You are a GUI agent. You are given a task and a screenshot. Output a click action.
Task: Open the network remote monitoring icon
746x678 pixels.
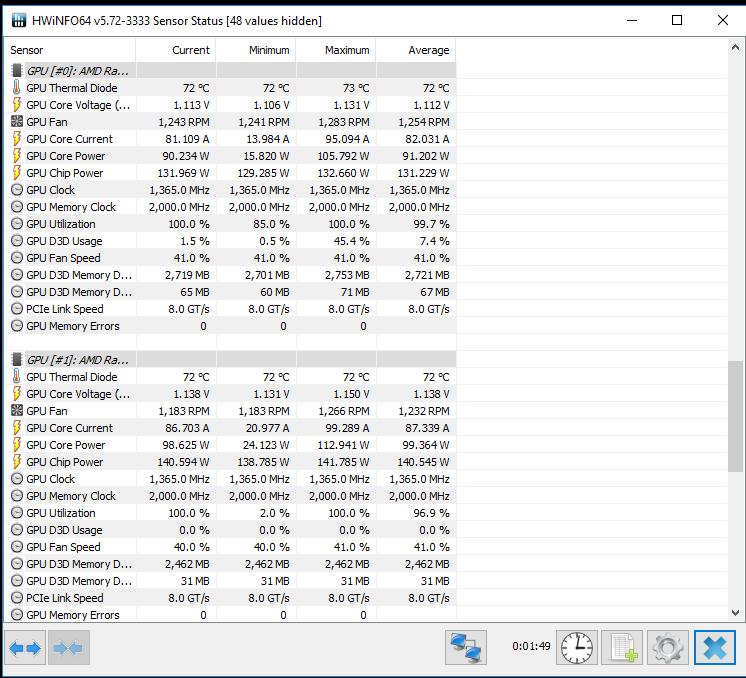click(466, 648)
